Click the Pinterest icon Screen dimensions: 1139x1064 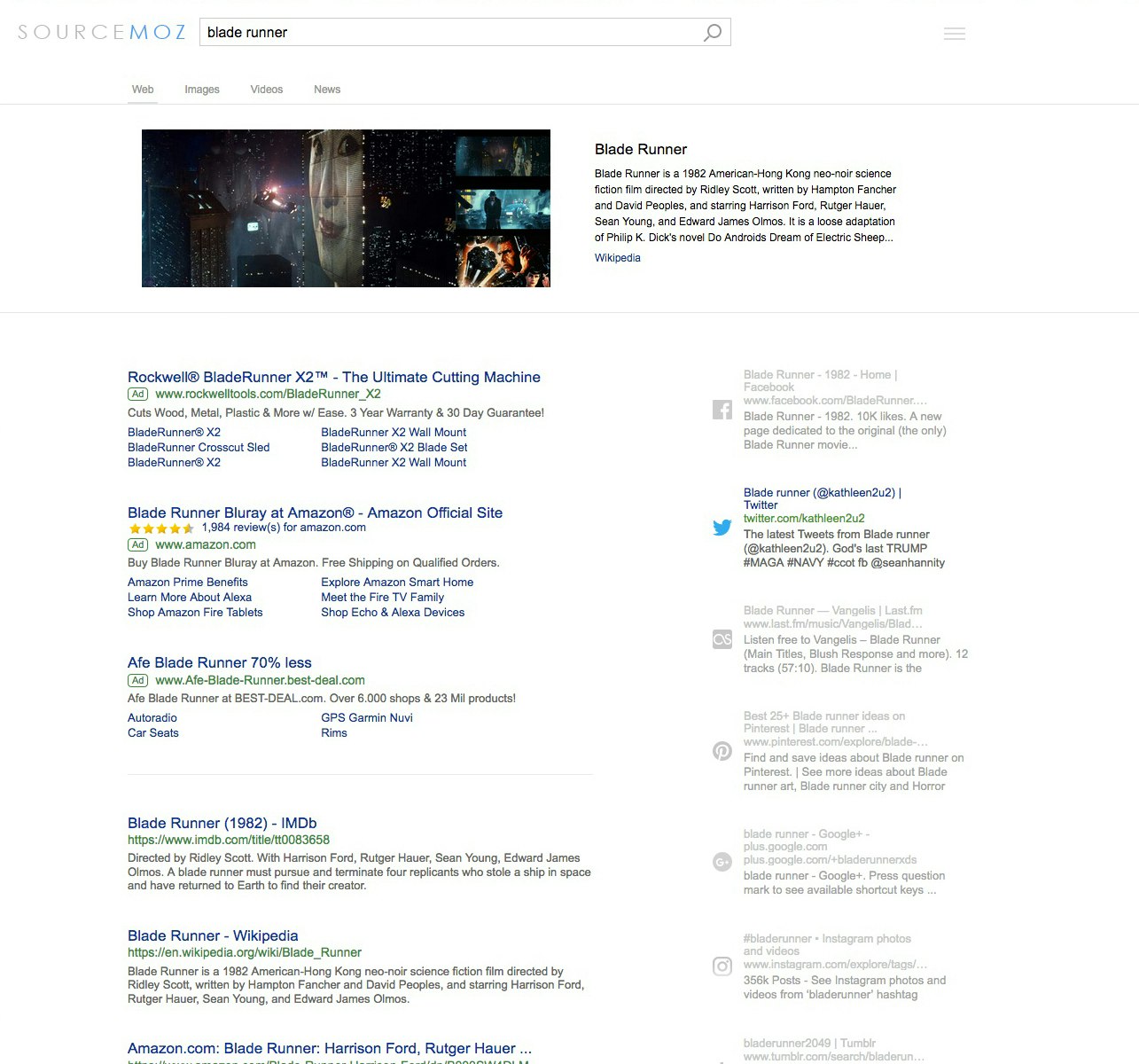click(722, 750)
